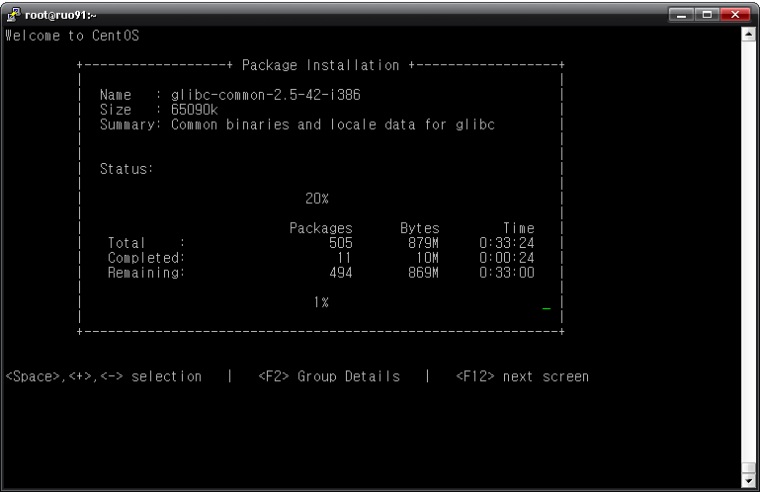Click the Packages column header

321,228
